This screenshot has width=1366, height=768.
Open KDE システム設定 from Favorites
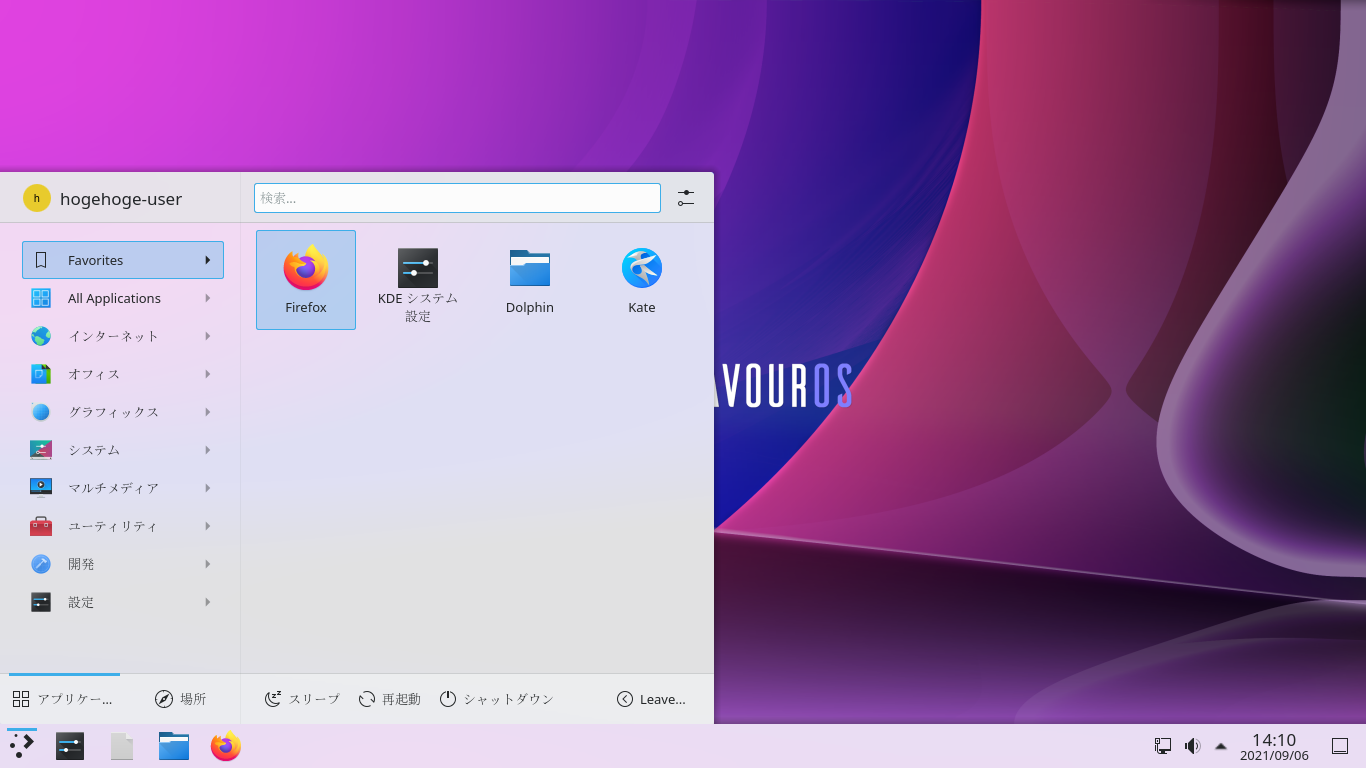tap(418, 280)
